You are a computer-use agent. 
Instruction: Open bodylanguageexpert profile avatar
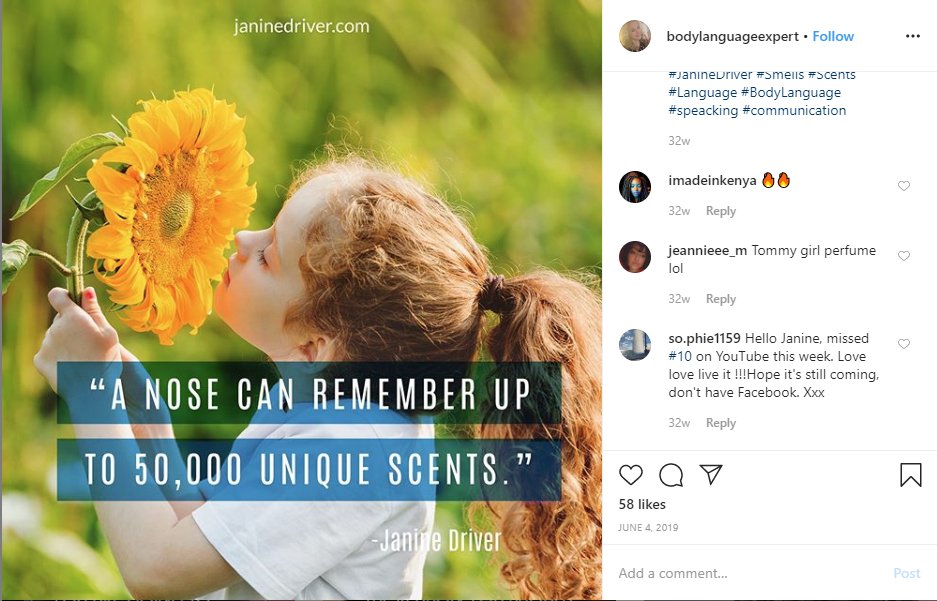[635, 36]
